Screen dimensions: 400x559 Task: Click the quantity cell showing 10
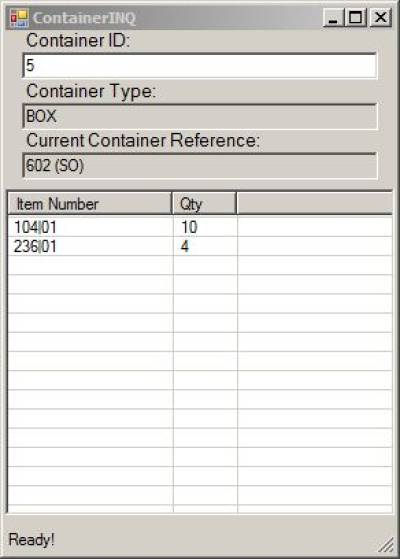[189, 227]
